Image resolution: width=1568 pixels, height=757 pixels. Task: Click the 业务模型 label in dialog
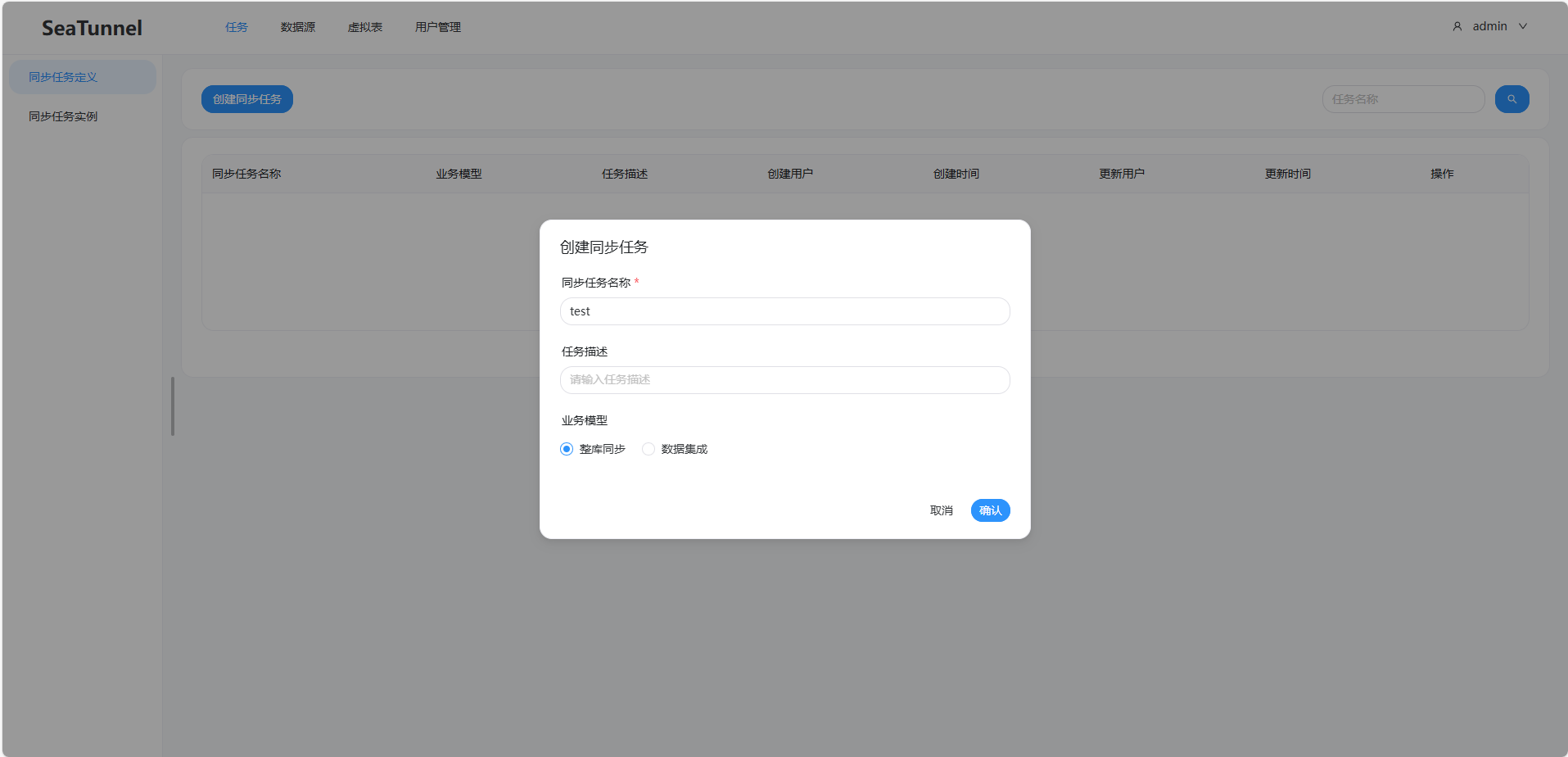coord(585,420)
